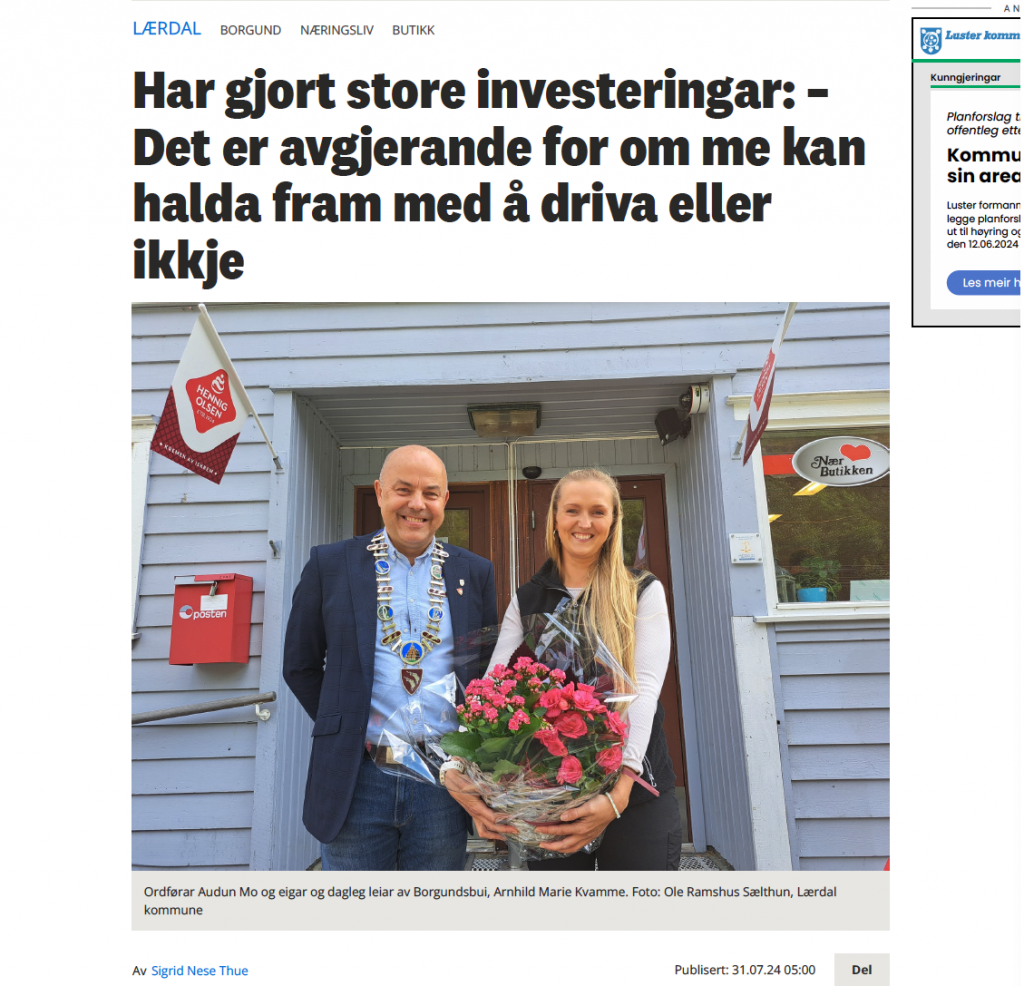Image resolution: width=1024 pixels, height=986 pixels.
Task: Click the Les meir button in ad
Action: click(x=984, y=283)
